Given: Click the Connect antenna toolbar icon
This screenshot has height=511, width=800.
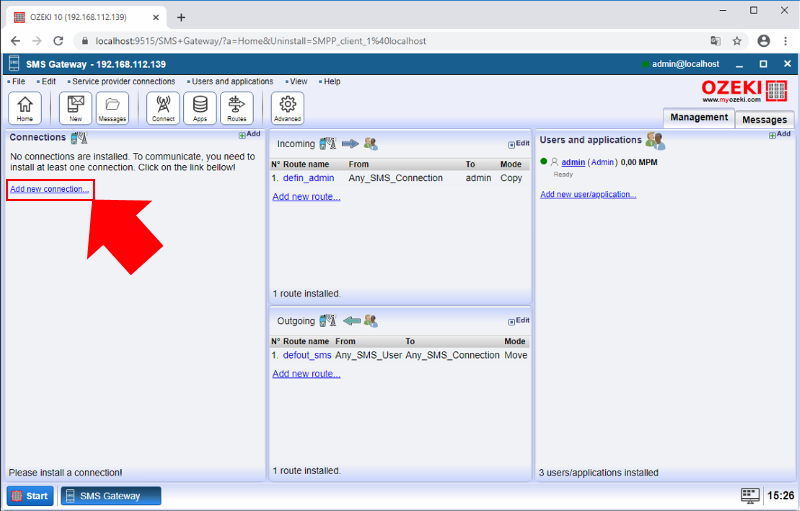Looking at the screenshot, I should point(163,108).
